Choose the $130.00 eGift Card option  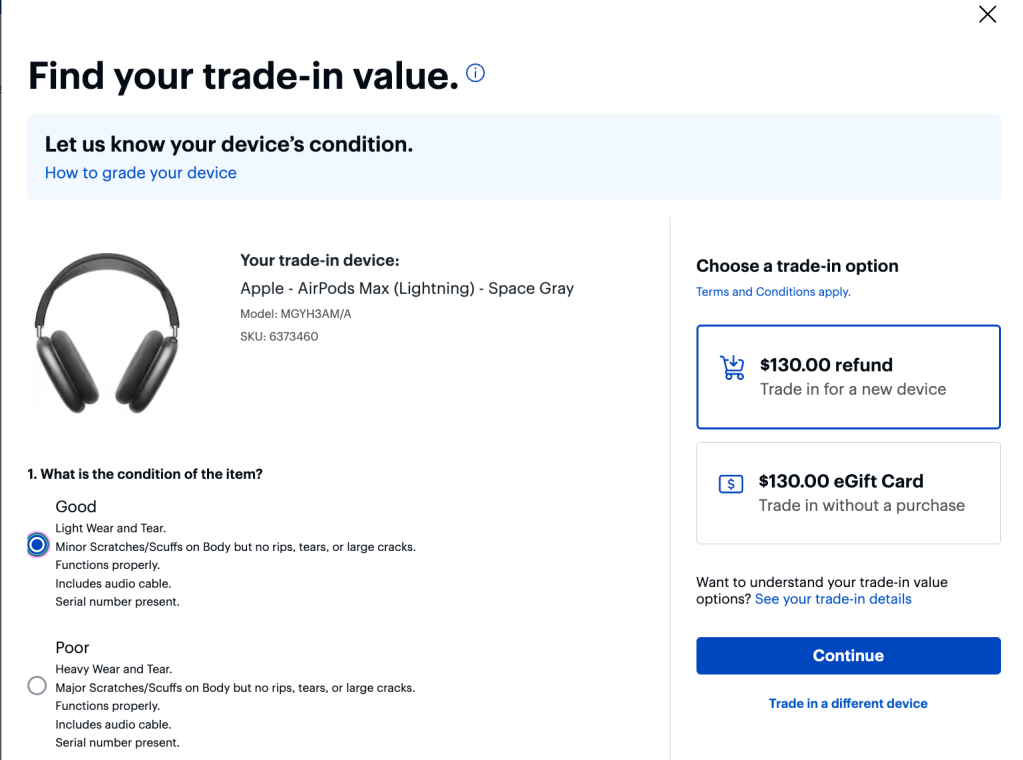848,493
